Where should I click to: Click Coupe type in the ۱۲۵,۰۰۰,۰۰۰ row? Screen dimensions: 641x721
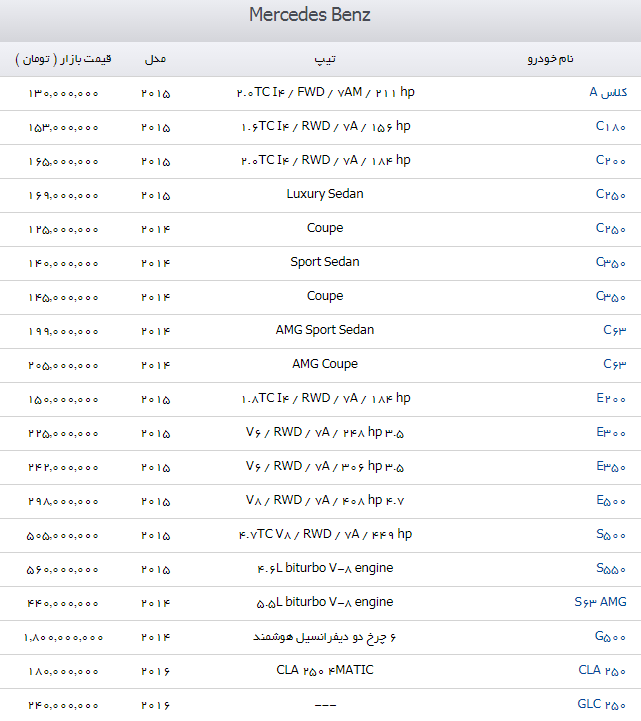tap(325, 228)
